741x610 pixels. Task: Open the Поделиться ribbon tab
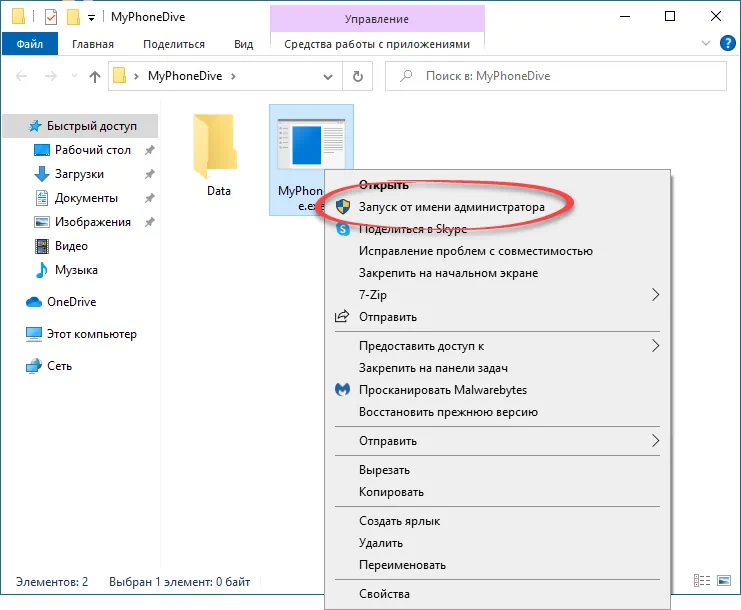174,44
